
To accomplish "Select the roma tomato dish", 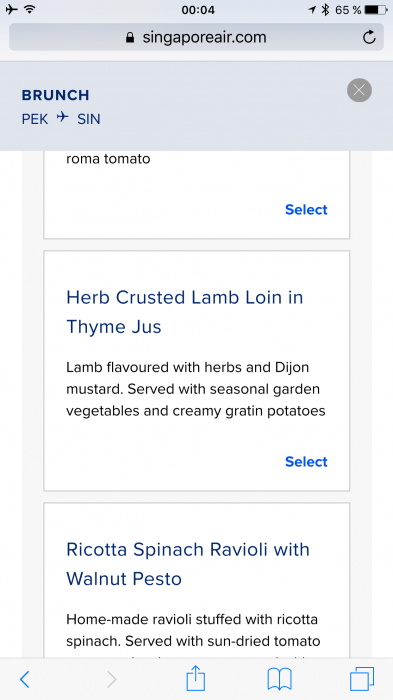I will [x=306, y=209].
